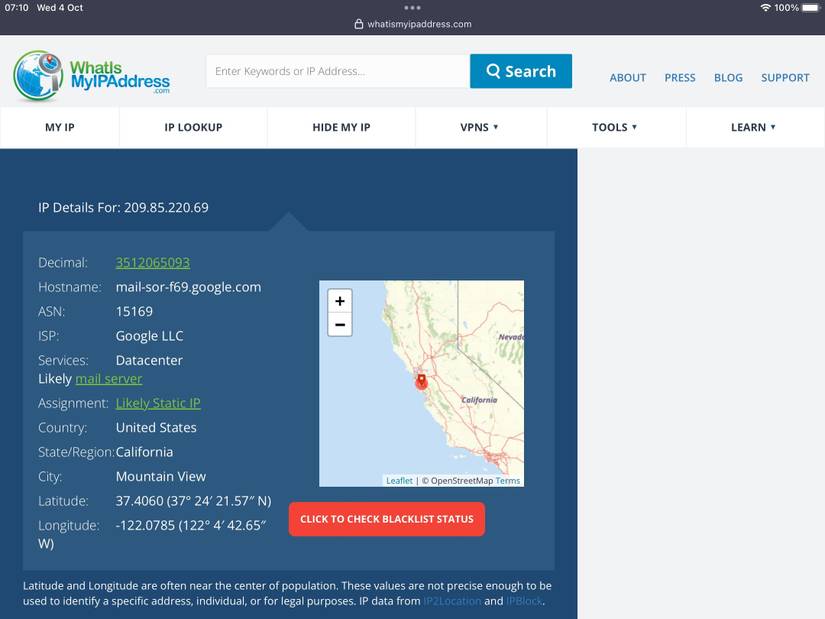This screenshot has height=619, width=825.
Task: Click the OpenStreetMap attribution link
Action: [x=459, y=480]
